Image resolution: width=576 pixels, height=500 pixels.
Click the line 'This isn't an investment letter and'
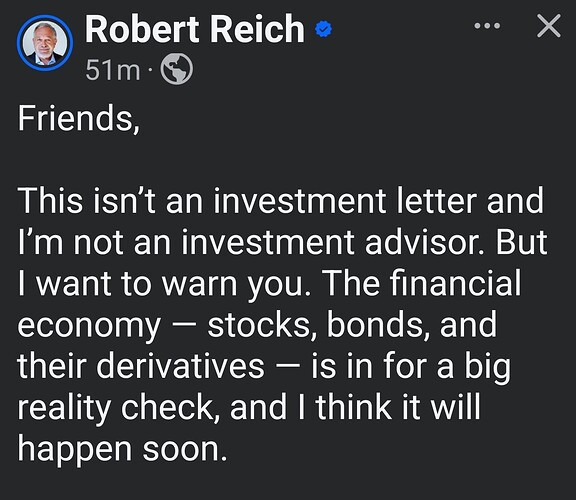tap(280, 201)
